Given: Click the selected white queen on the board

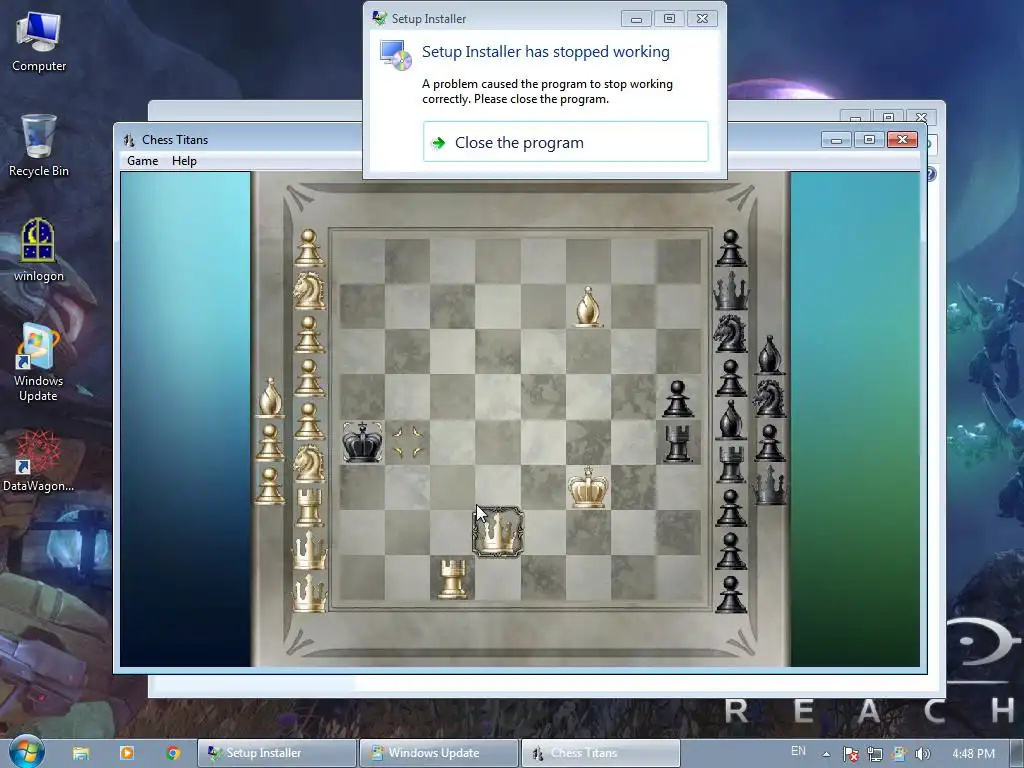Looking at the screenshot, I should (x=498, y=532).
